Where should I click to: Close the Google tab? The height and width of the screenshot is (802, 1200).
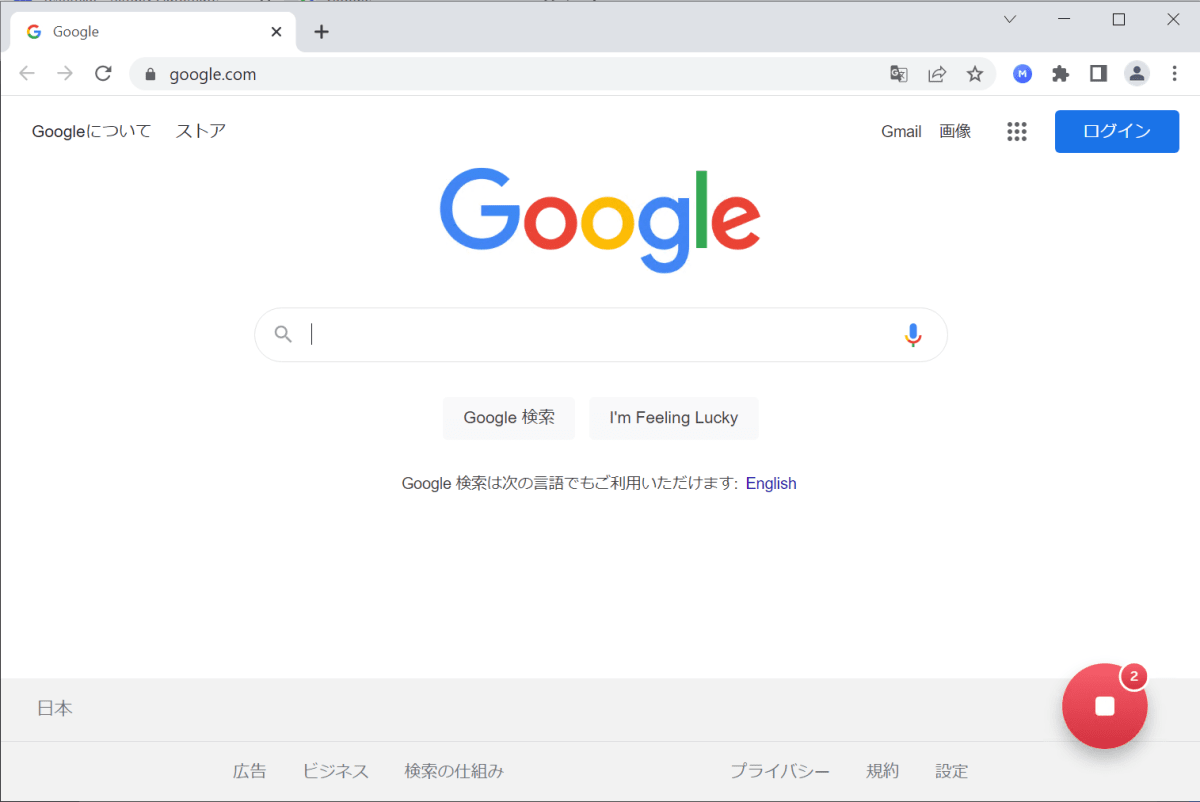point(277,31)
